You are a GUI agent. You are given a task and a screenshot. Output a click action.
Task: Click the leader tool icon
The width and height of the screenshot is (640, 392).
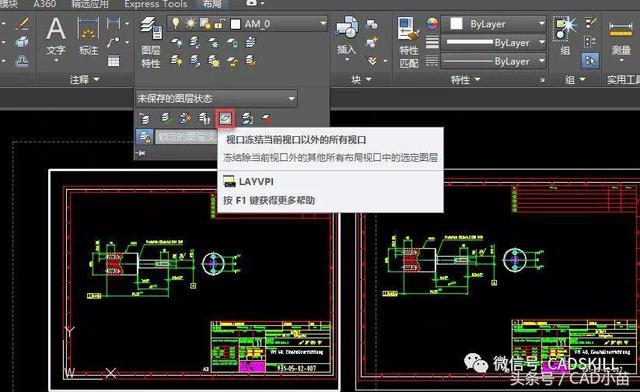click(113, 42)
